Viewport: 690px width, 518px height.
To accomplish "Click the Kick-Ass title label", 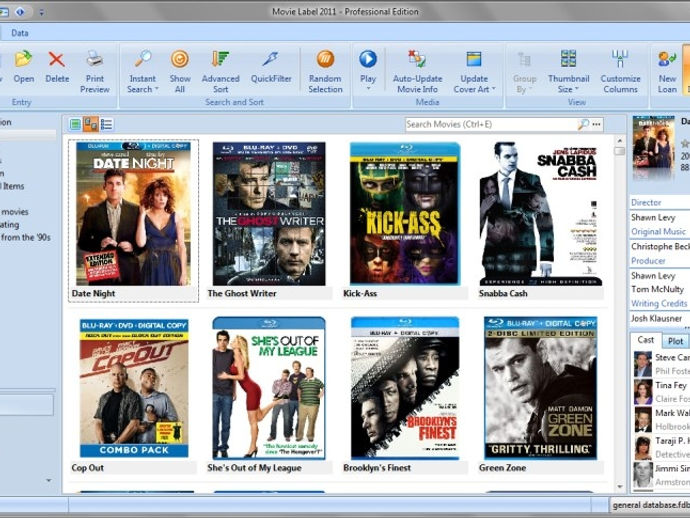I will (360, 294).
